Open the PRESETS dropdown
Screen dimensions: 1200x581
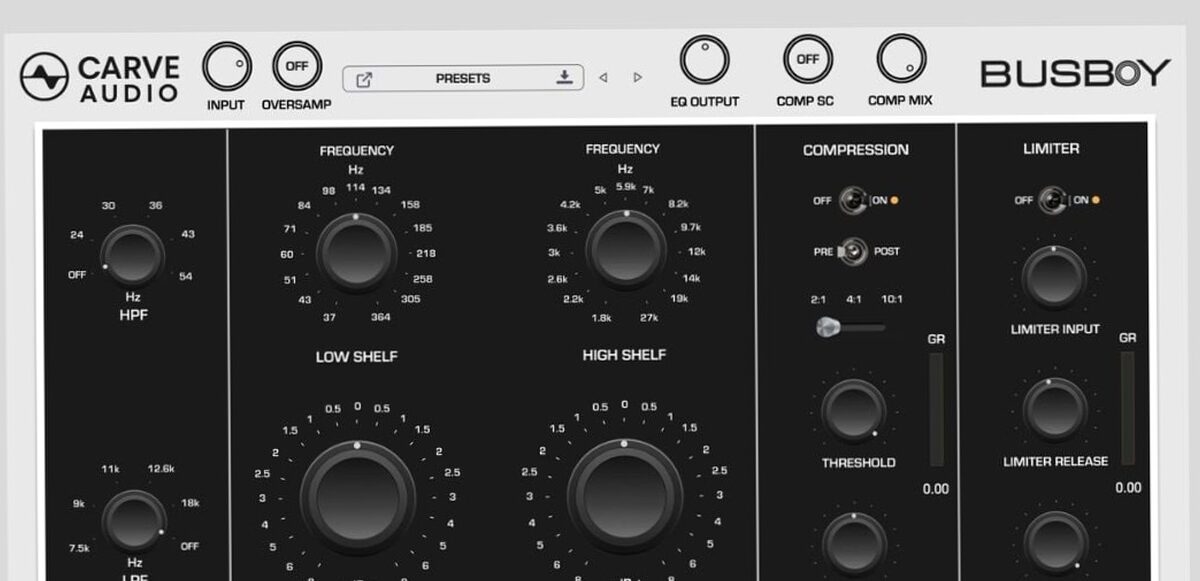[x=465, y=77]
